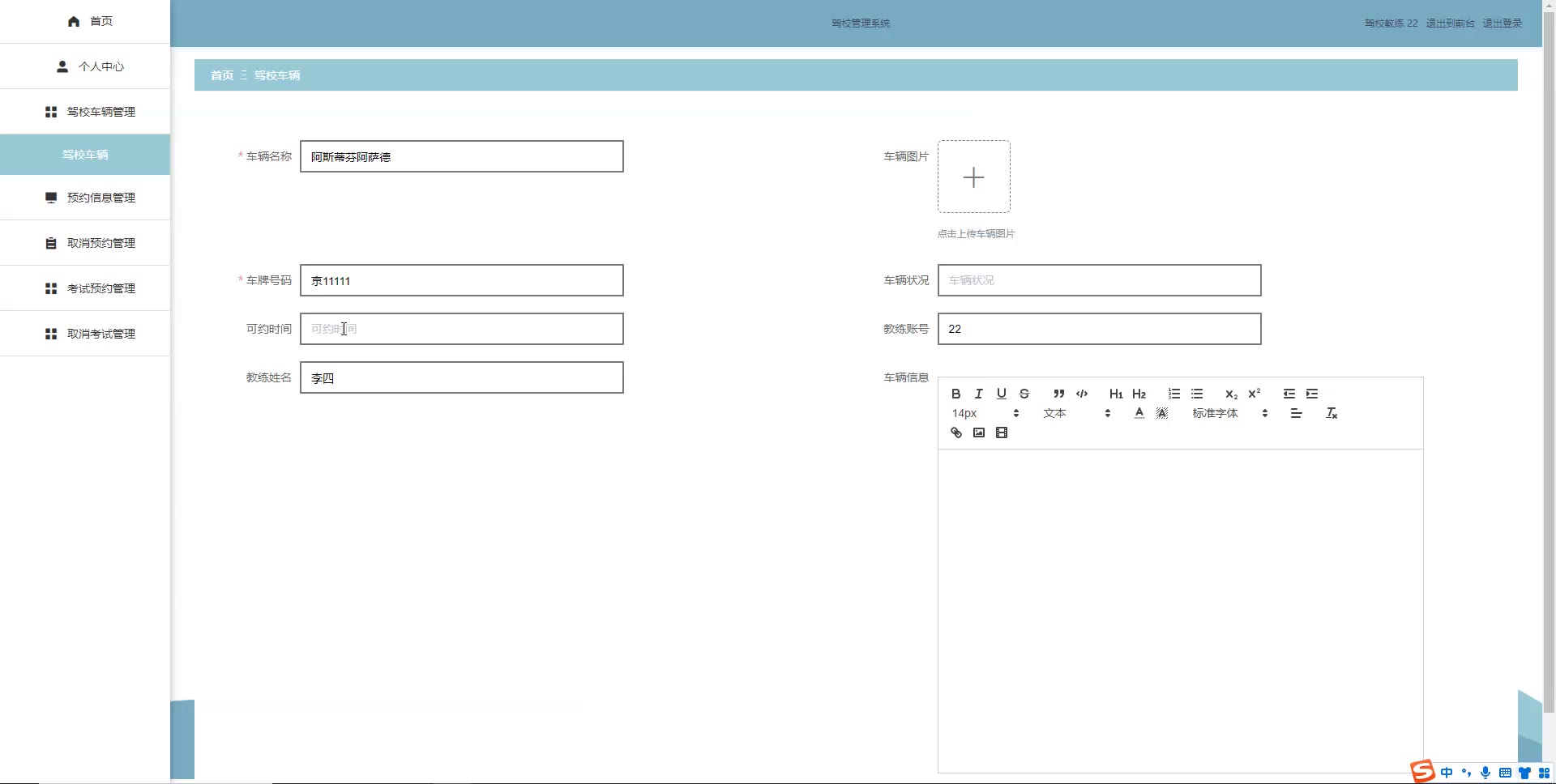
Task: Toggle Sogou punctuation mode
Action: click(1466, 773)
